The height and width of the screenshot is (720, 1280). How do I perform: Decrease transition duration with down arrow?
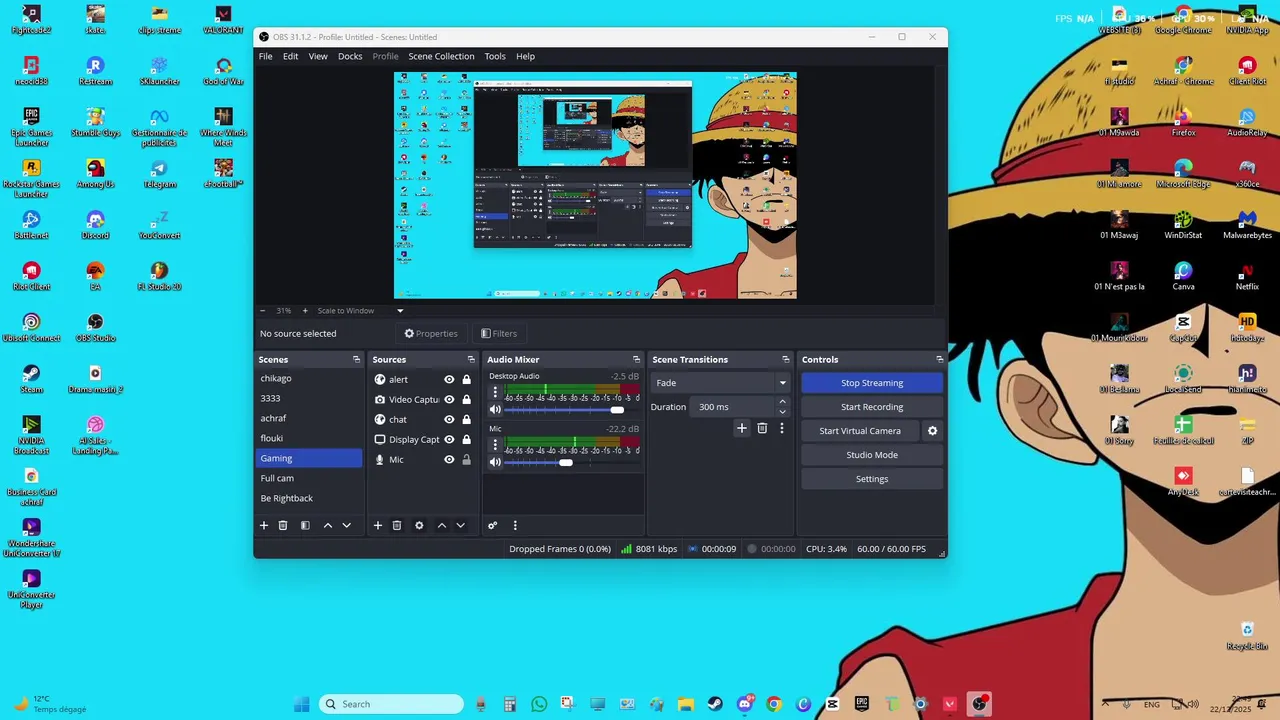coord(782,411)
